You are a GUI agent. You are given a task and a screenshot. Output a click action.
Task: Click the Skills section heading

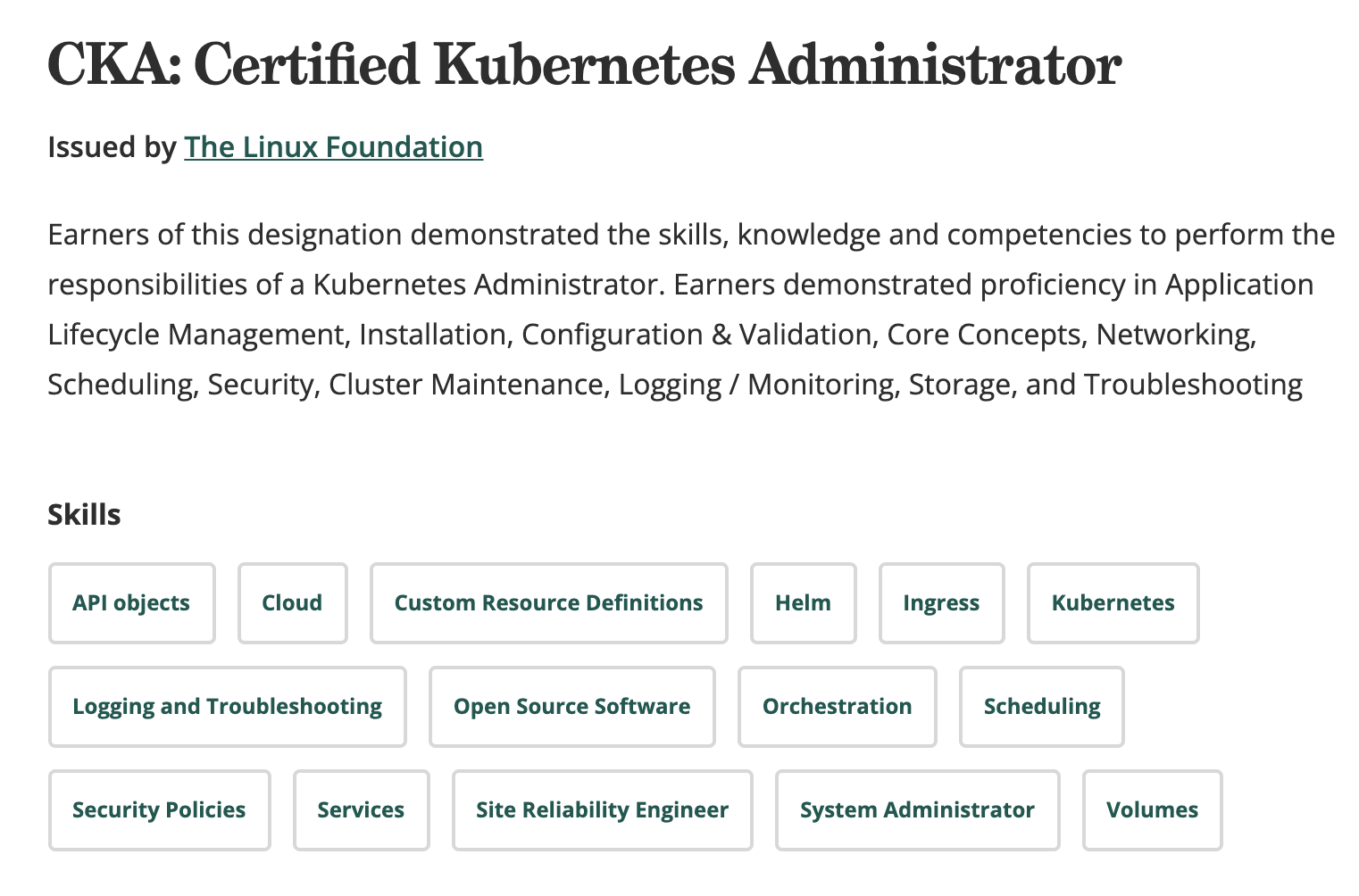pyautogui.click(x=84, y=515)
